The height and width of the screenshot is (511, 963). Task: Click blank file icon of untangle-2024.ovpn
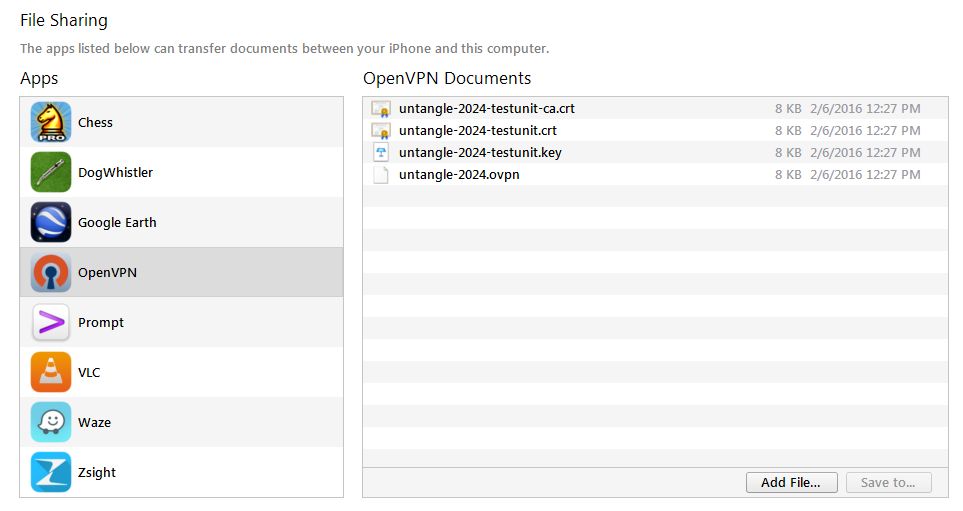381,174
